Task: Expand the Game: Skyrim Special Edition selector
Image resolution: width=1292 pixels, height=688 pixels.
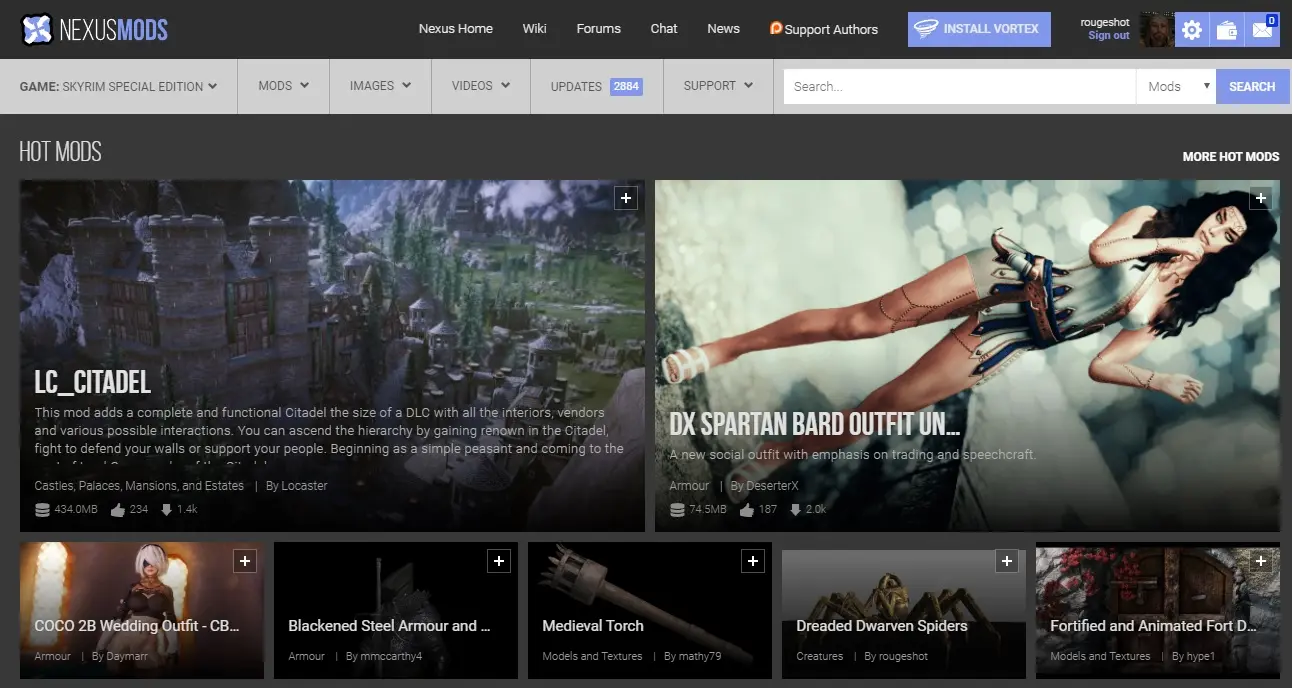Action: pos(118,86)
